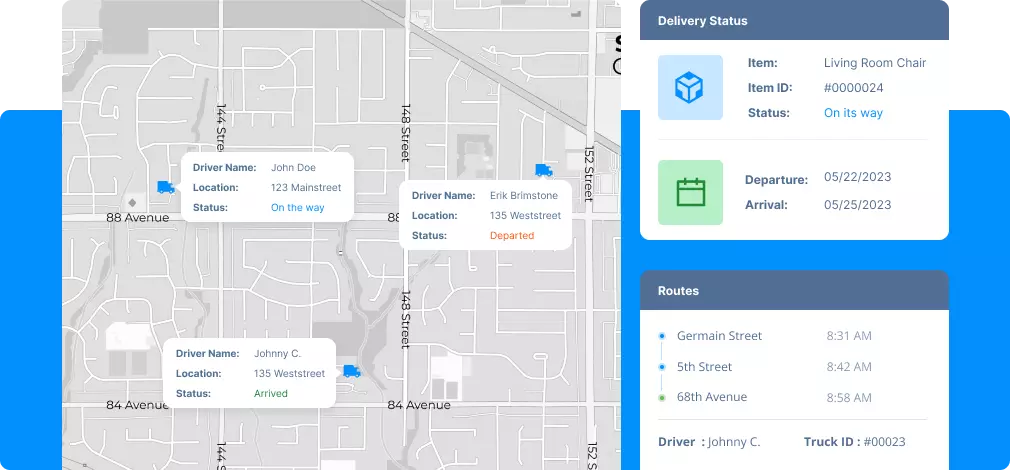The width and height of the screenshot is (1010, 470).
Task: Click John Doe's 'On the way' status
Action: click(298, 208)
